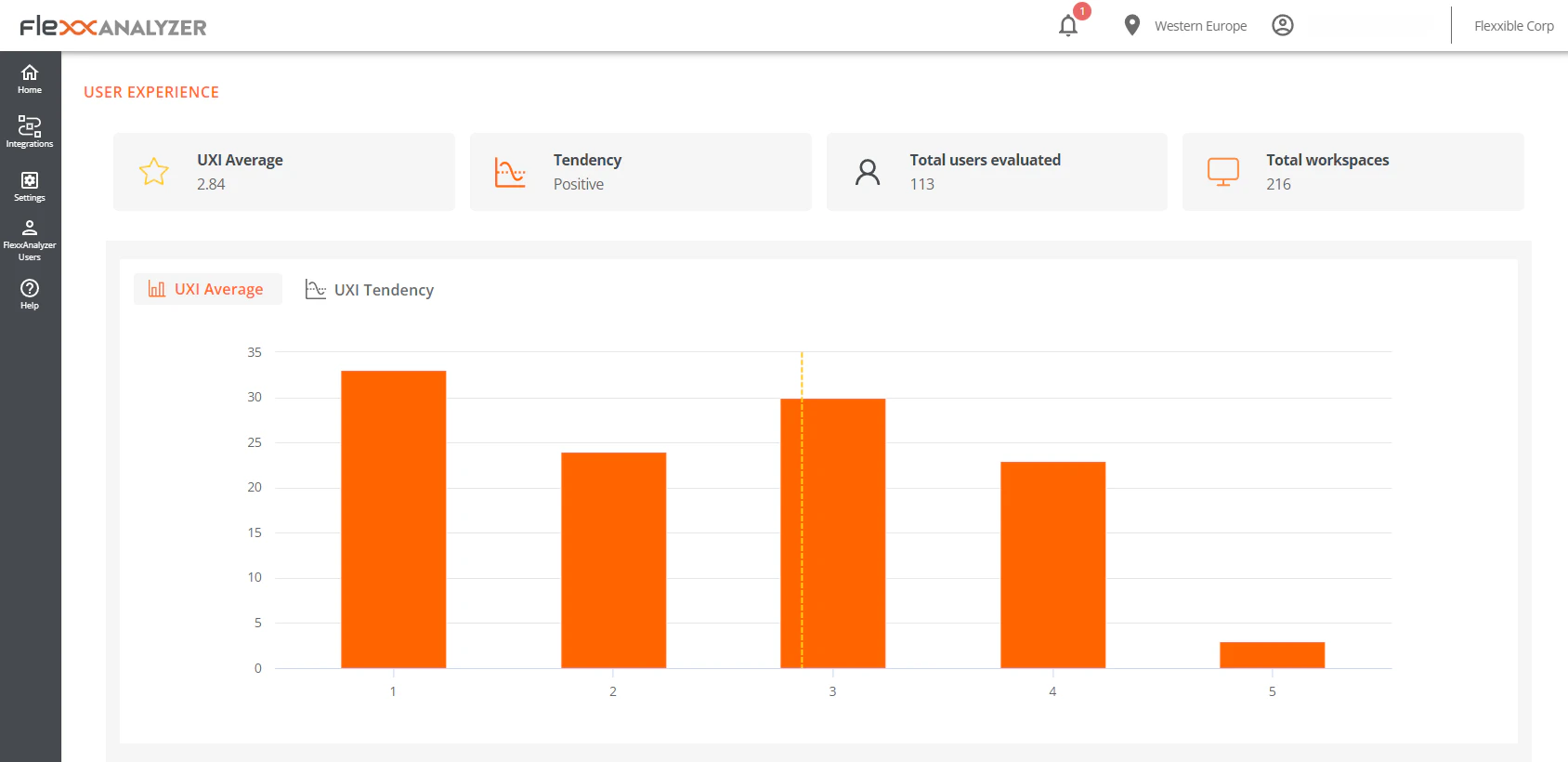Click the Total users evaluated card
1568x762 pixels.
click(x=996, y=172)
